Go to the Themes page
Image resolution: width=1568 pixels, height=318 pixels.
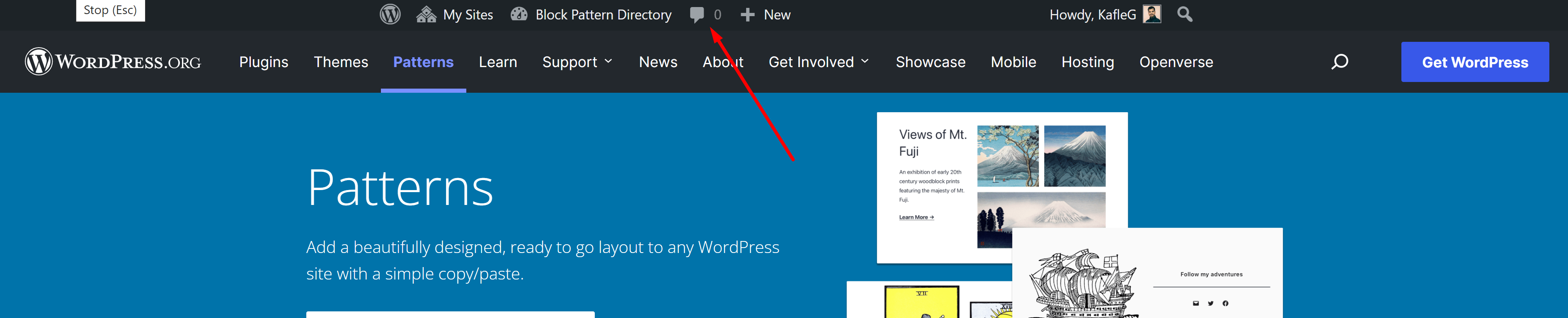(341, 62)
